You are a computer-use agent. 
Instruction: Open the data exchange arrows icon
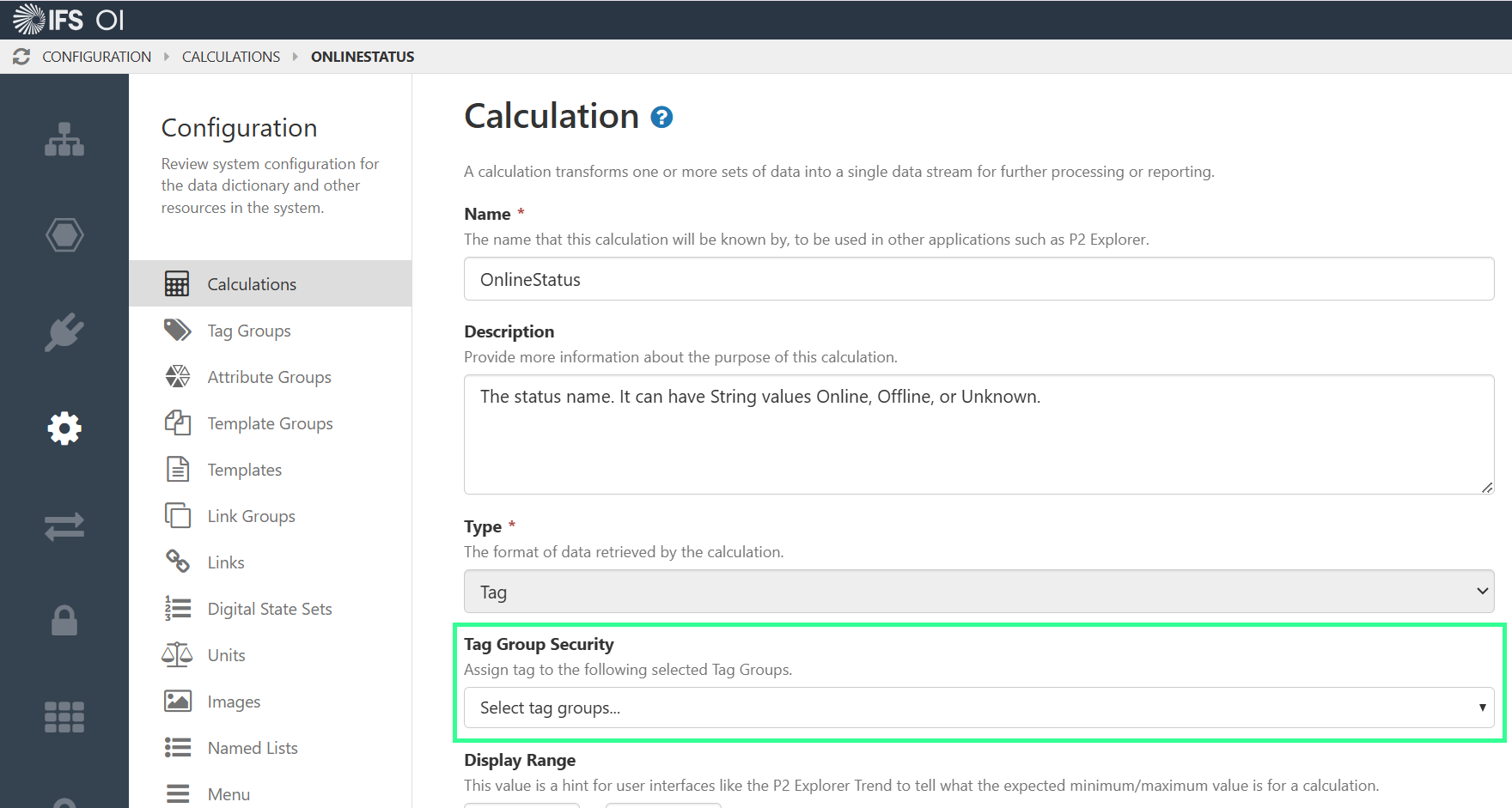[64, 526]
